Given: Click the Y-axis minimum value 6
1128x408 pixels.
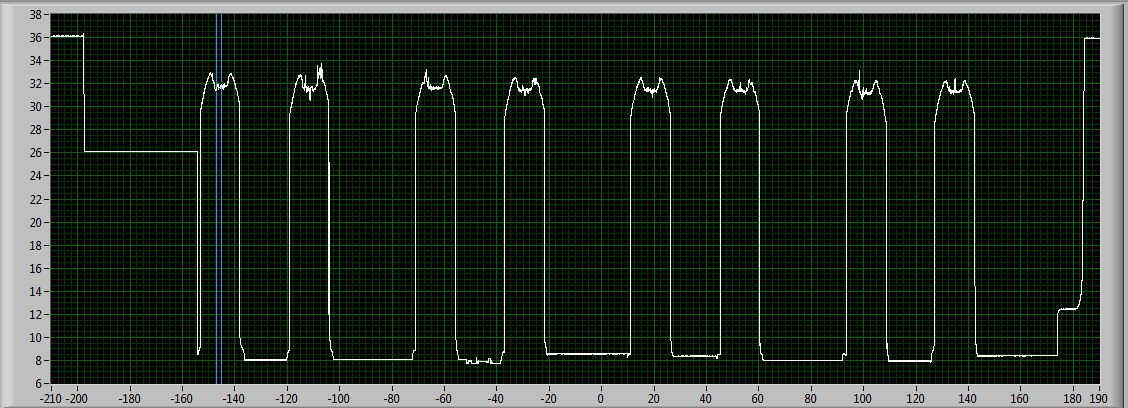Looking at the screenshot, I should pyautogui.click(x=40, y=384).
